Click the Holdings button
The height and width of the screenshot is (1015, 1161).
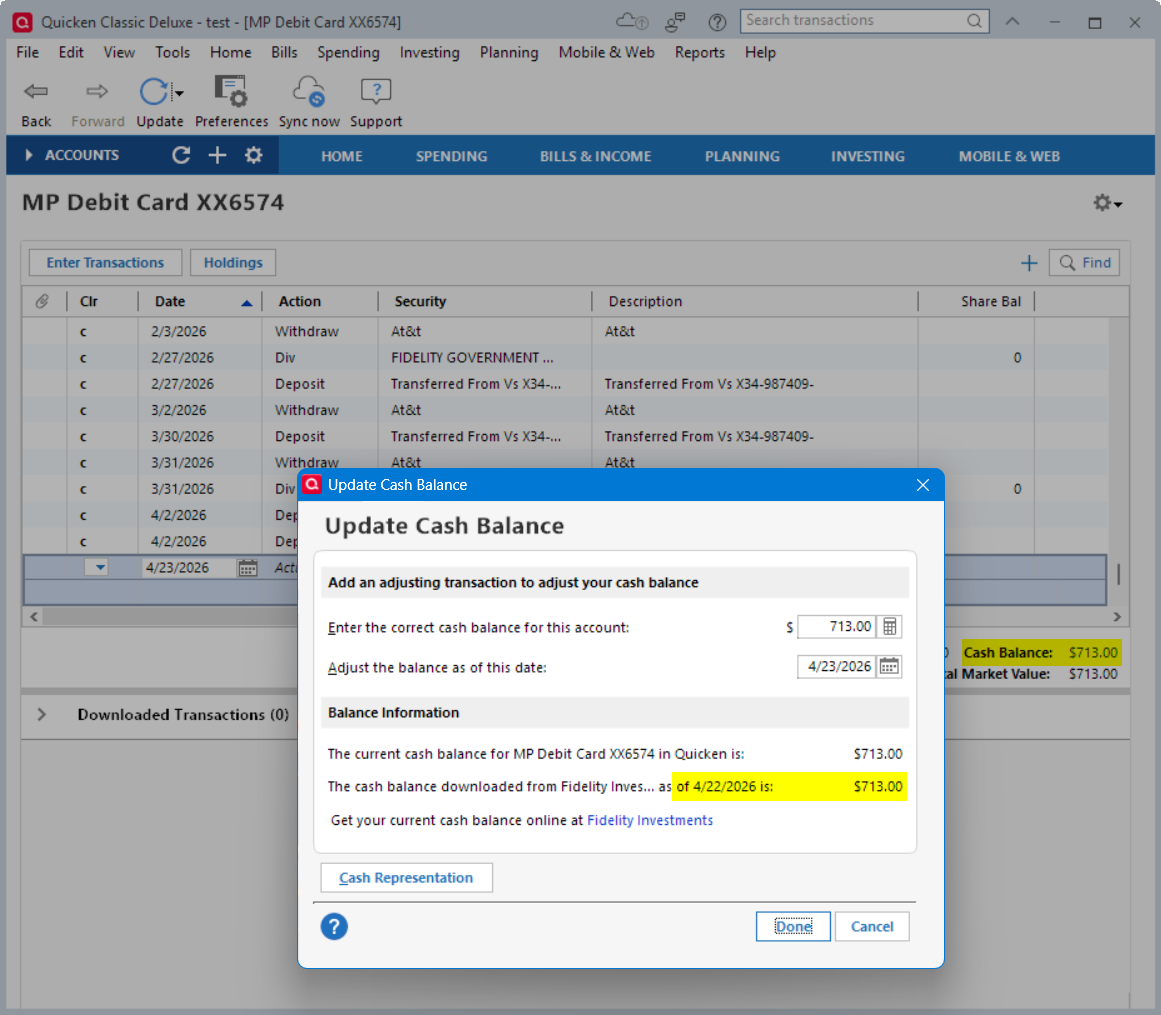point(232,263)
